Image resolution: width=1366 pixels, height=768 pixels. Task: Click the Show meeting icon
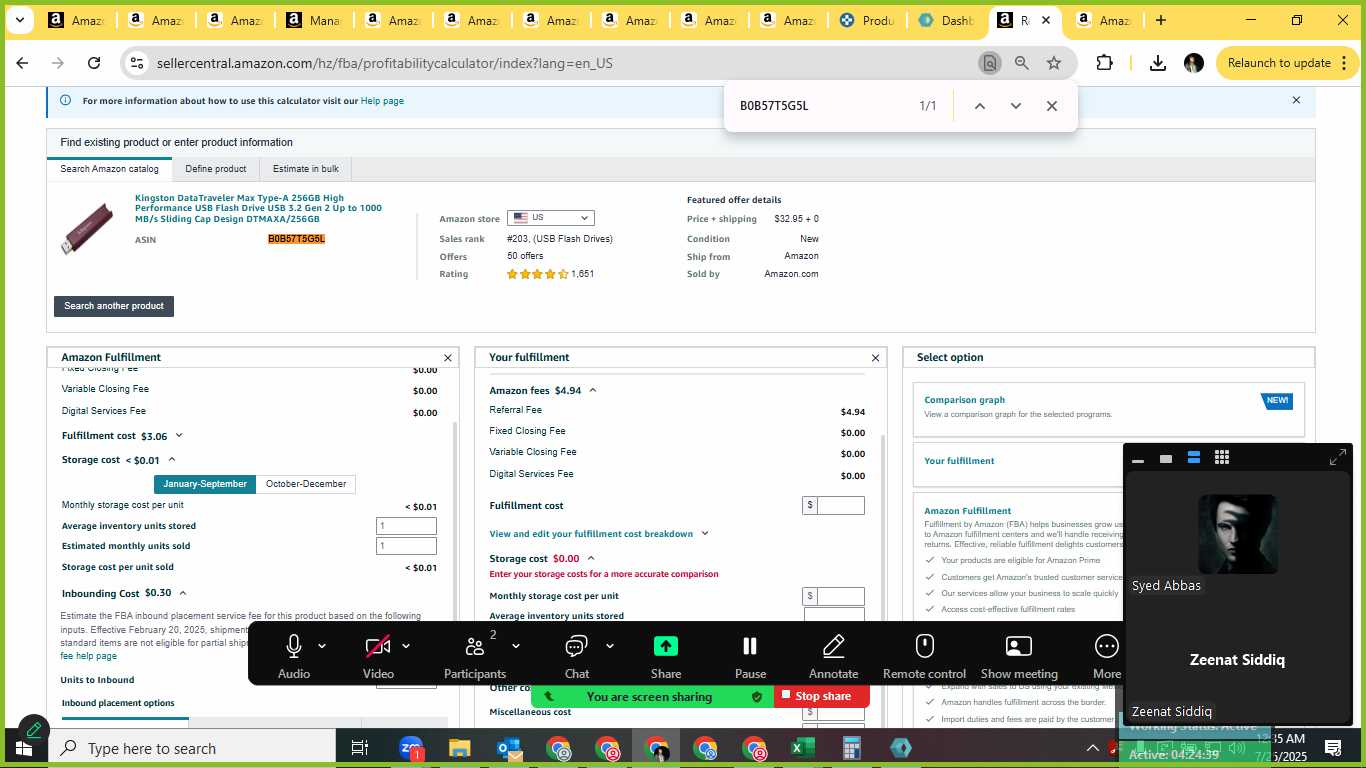coord(1019,646)
